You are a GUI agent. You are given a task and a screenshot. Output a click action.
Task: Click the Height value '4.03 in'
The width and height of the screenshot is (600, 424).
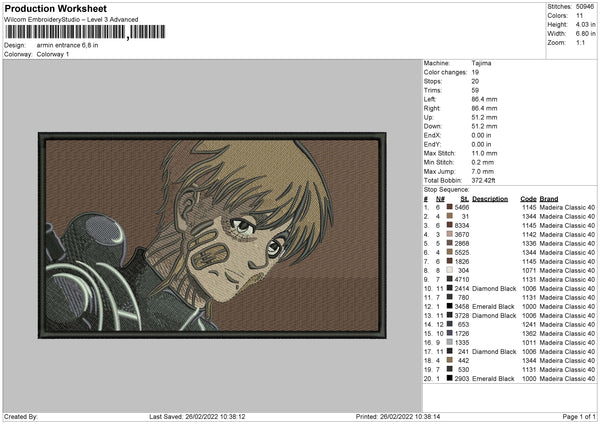click(585, 24)
